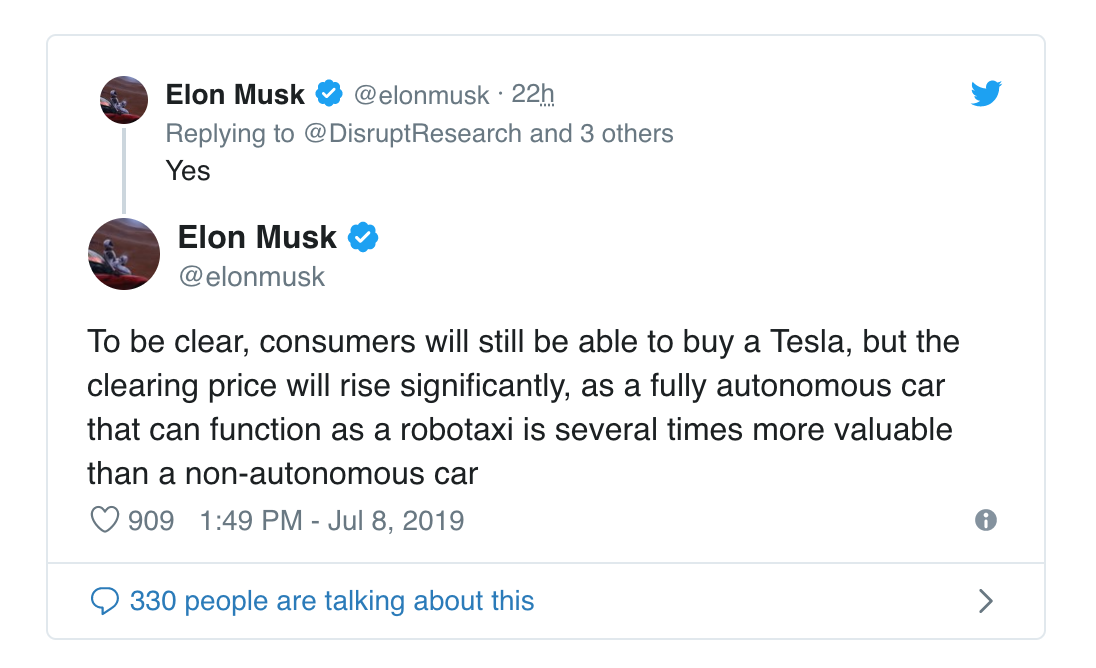Click verified badge beside the small avatar's name
Screen dimensions: 1096x668
[329, 95]
